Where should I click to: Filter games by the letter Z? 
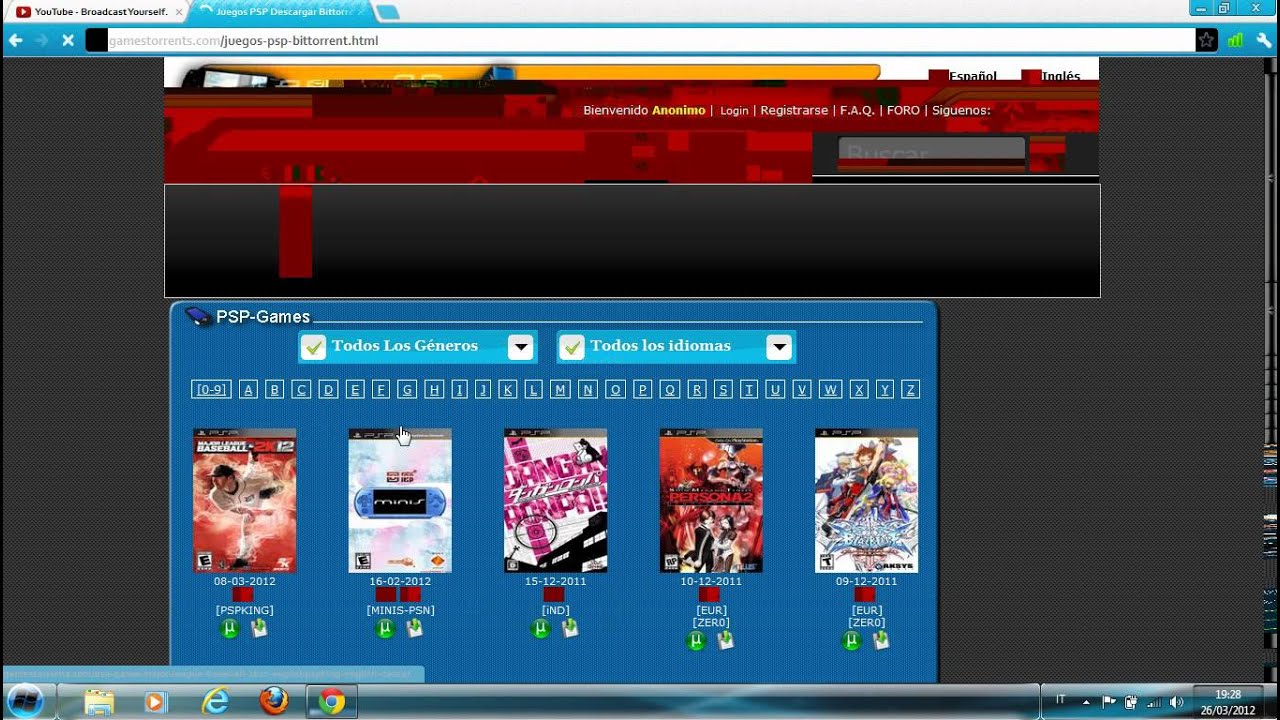tap(910, 389)
